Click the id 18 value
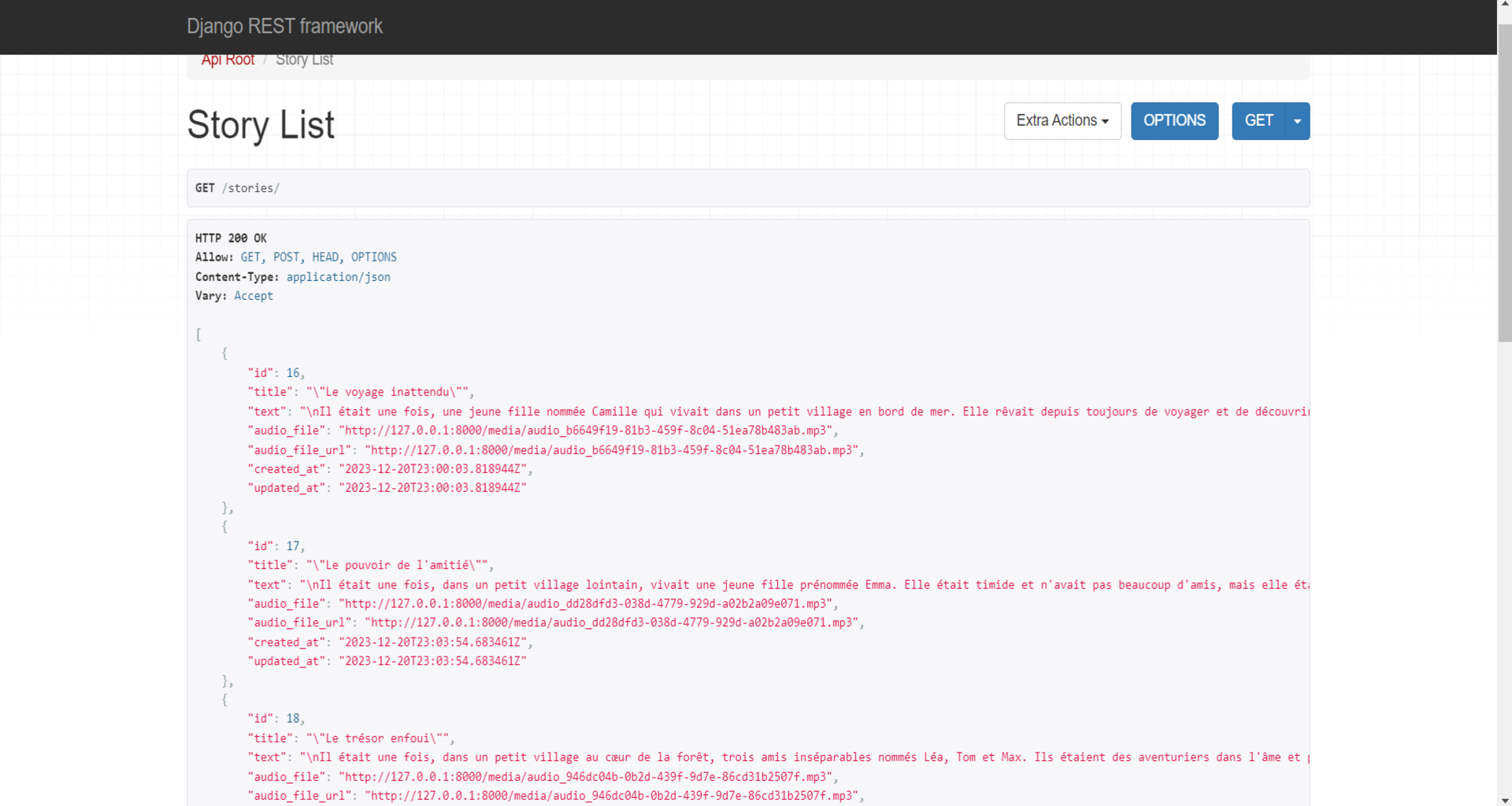 coord(293,719)
